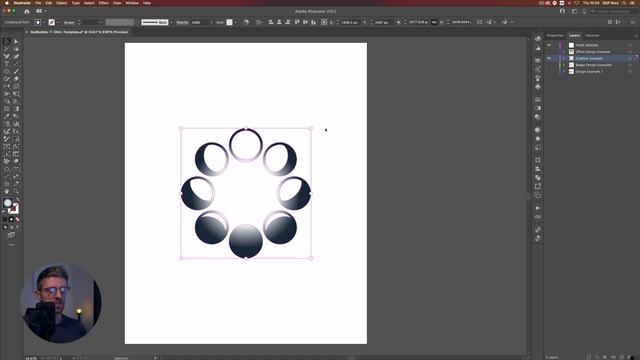Open the brush definition Basic dropdown

click(x=171, y=22)
